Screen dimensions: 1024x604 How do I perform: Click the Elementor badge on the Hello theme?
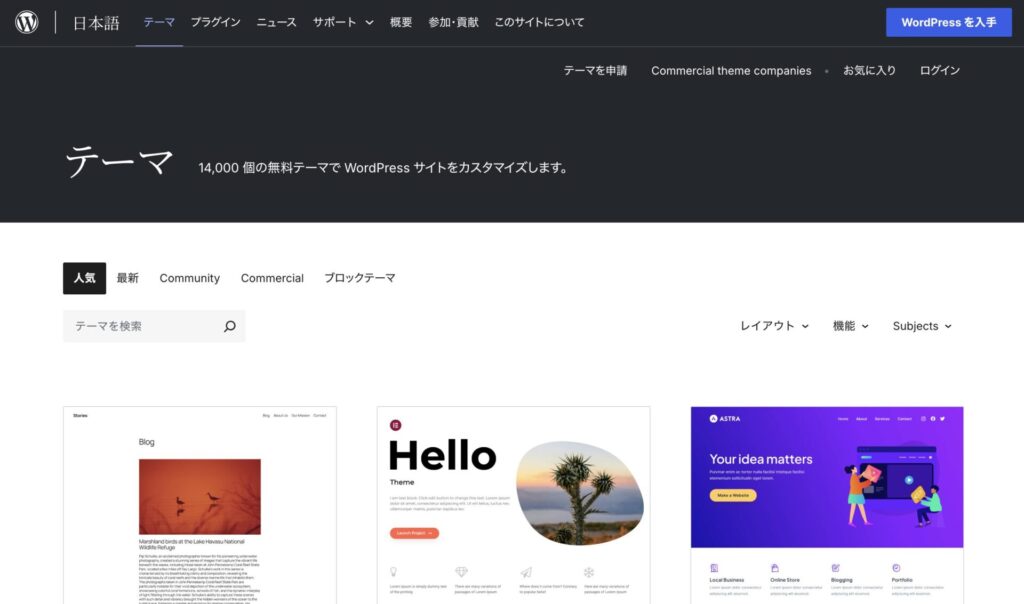click(x=395, y=425)
